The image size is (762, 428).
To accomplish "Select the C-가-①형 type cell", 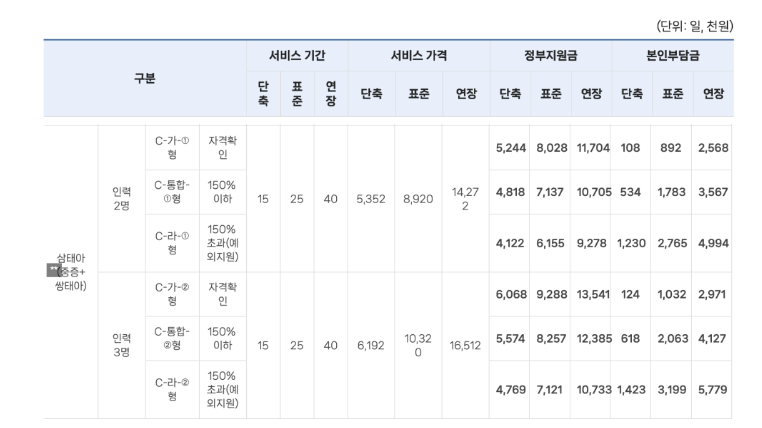I will 172,148.
